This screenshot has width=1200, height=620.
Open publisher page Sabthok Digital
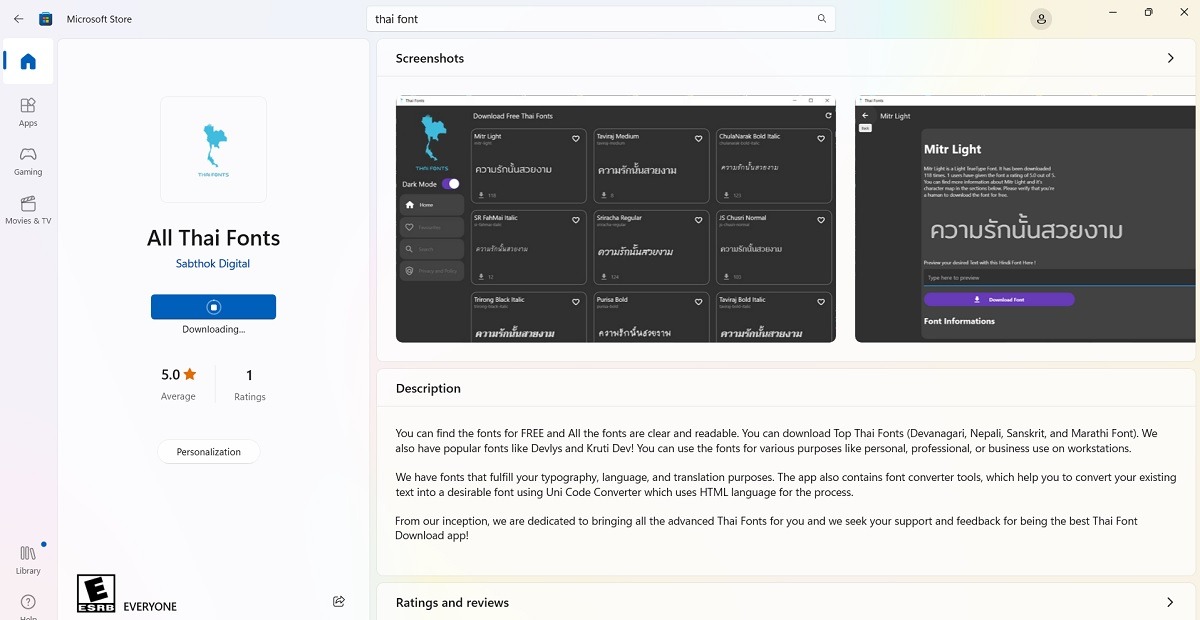[213, 263]
